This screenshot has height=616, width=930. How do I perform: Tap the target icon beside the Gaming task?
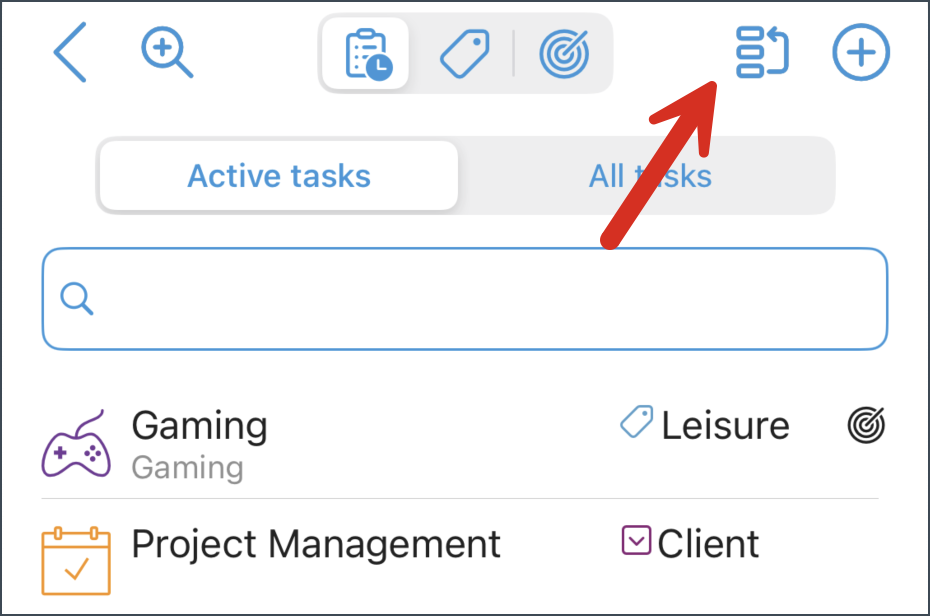(865, 424)
